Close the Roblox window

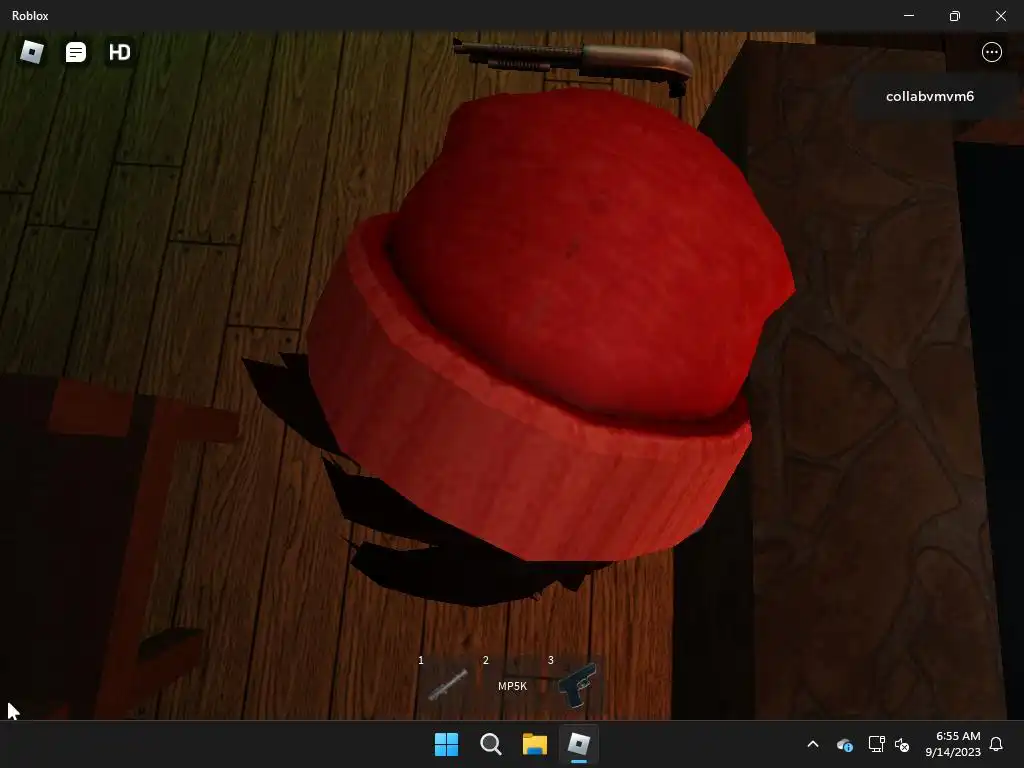(x=1000, y=16)
